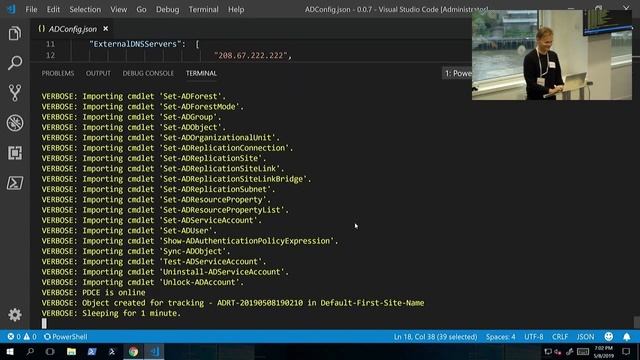The image size is (640, 360).
Task: Open the Help menu
Action: click(x=236, y=9)
